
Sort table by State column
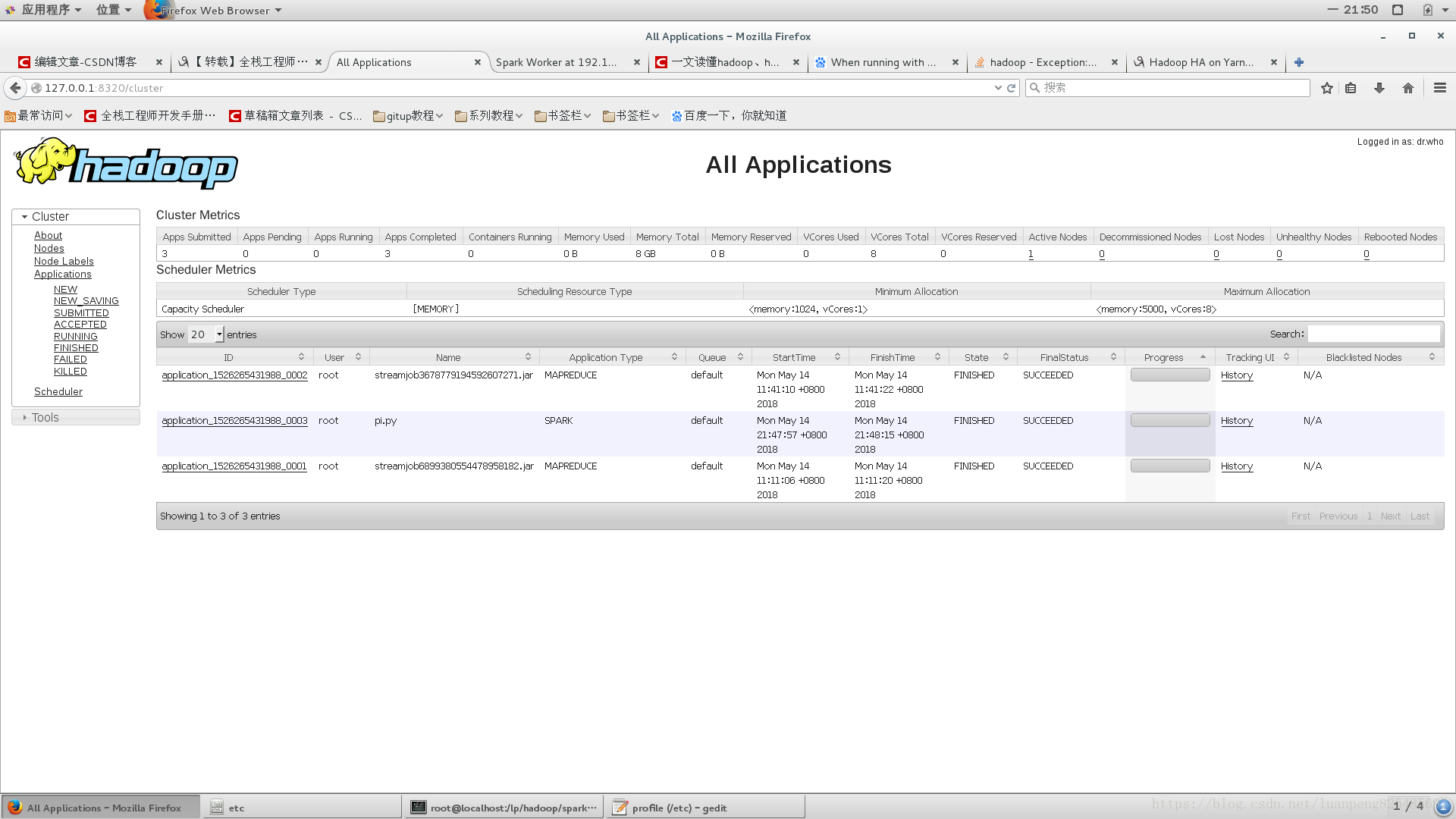[1006, 357]
